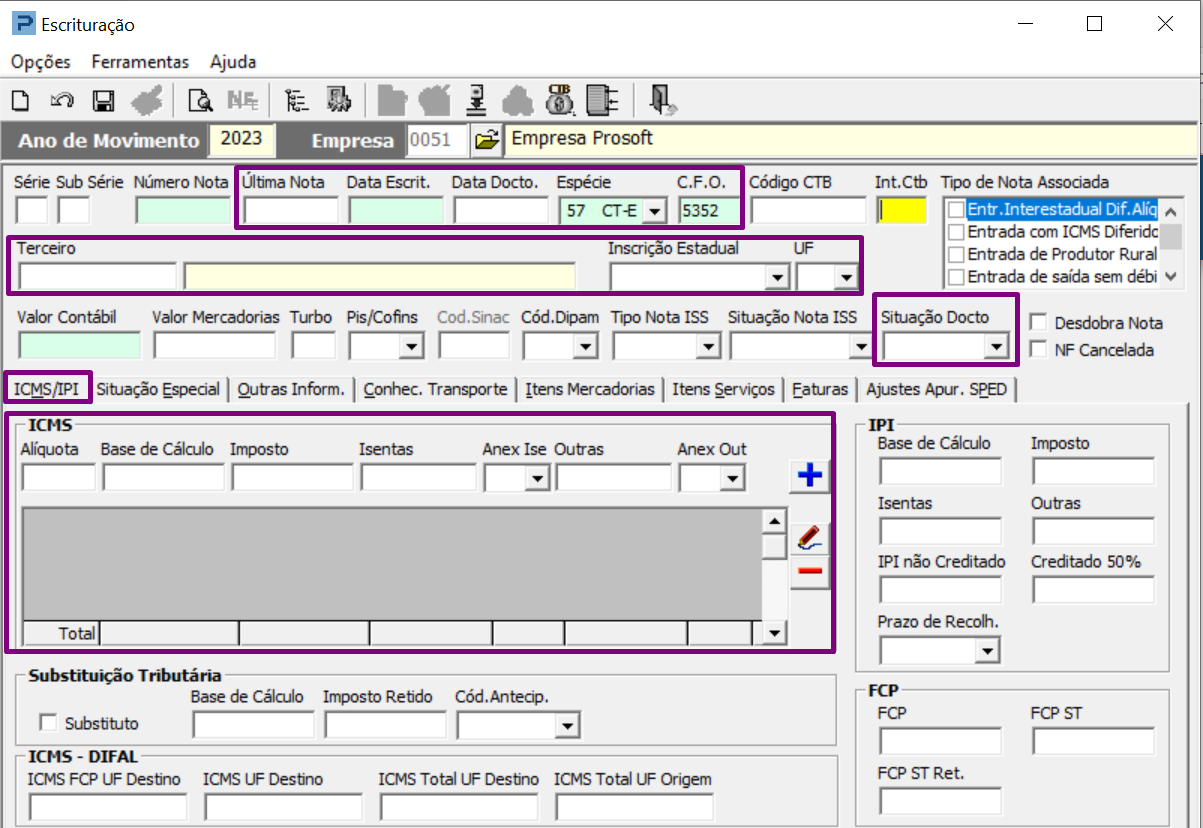
Task: Tick the Substituto checkbox
Action: point(47,723)
